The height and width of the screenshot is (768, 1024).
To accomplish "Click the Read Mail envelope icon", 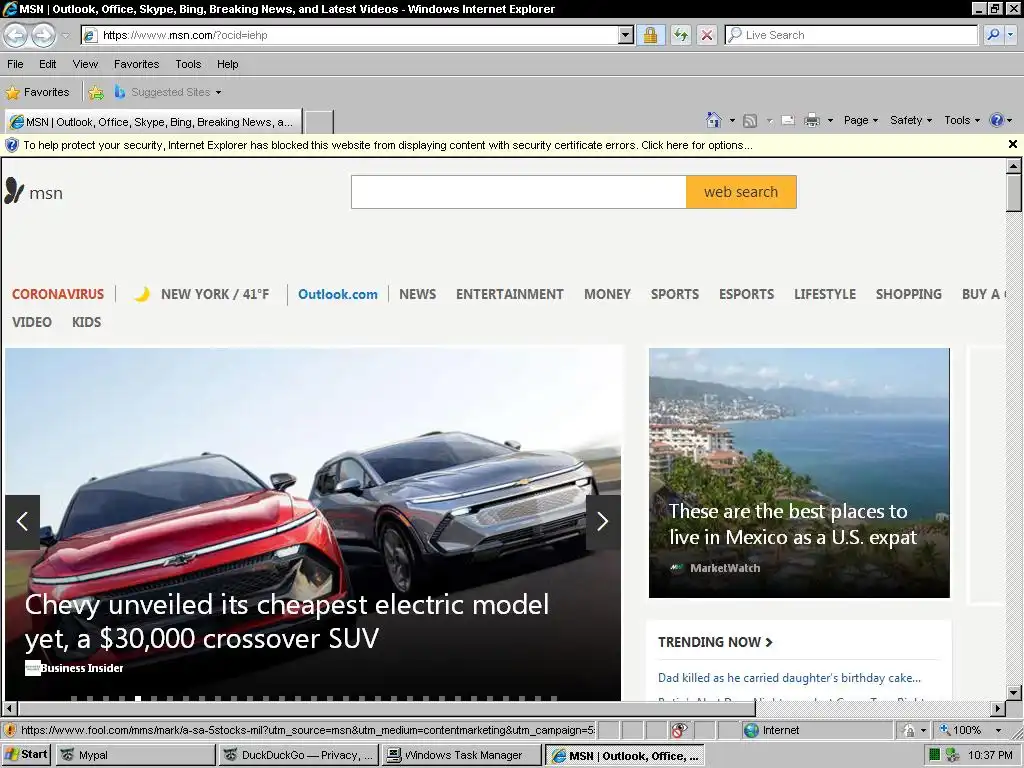I will [x=788, y=120].
